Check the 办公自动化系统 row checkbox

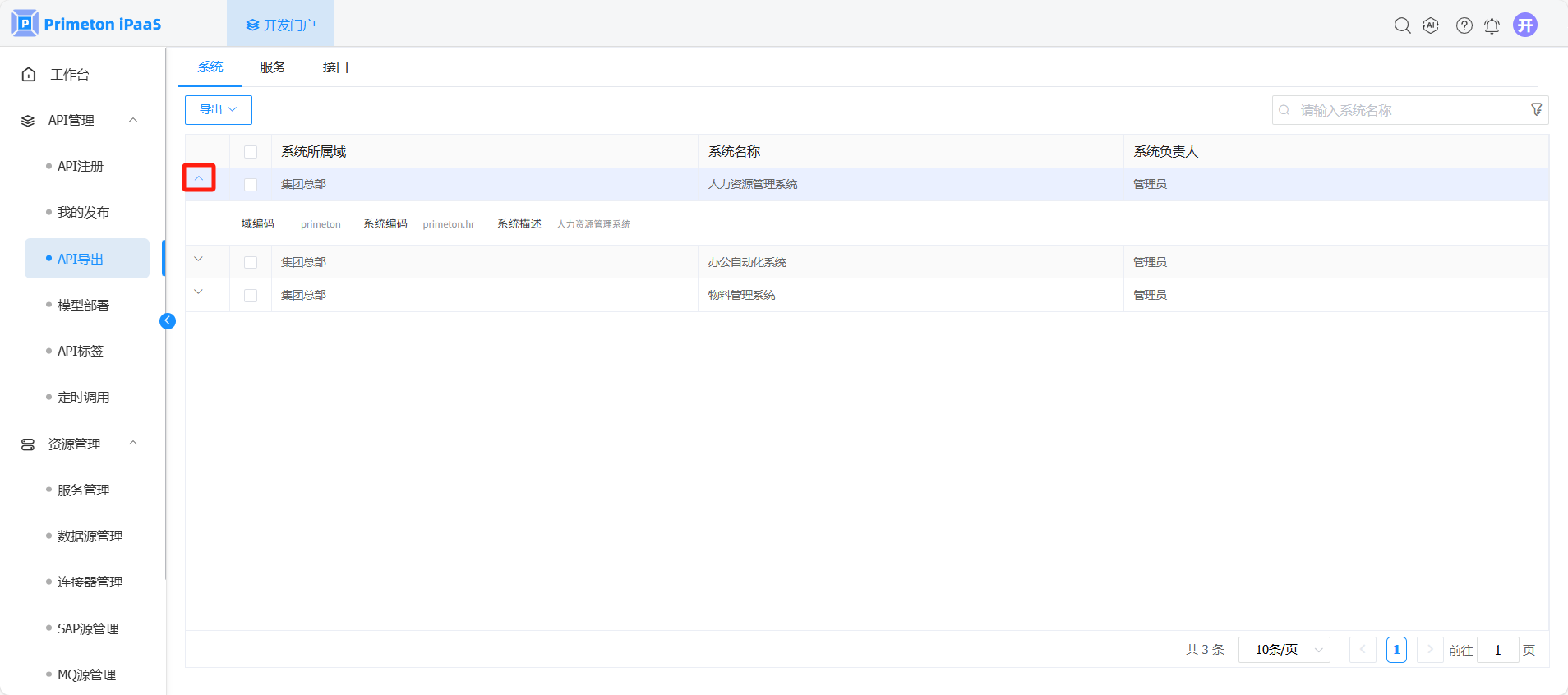(251, 263)
